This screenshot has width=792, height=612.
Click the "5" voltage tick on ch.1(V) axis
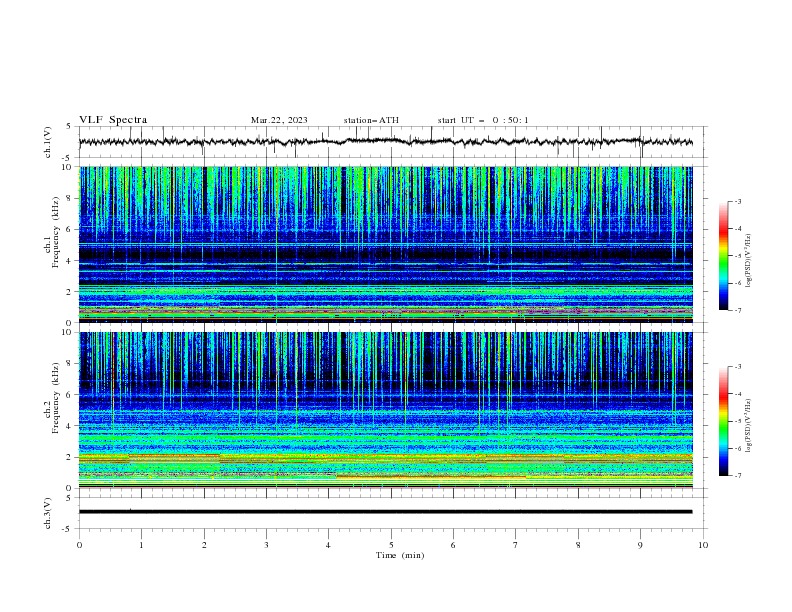(69, 126)
